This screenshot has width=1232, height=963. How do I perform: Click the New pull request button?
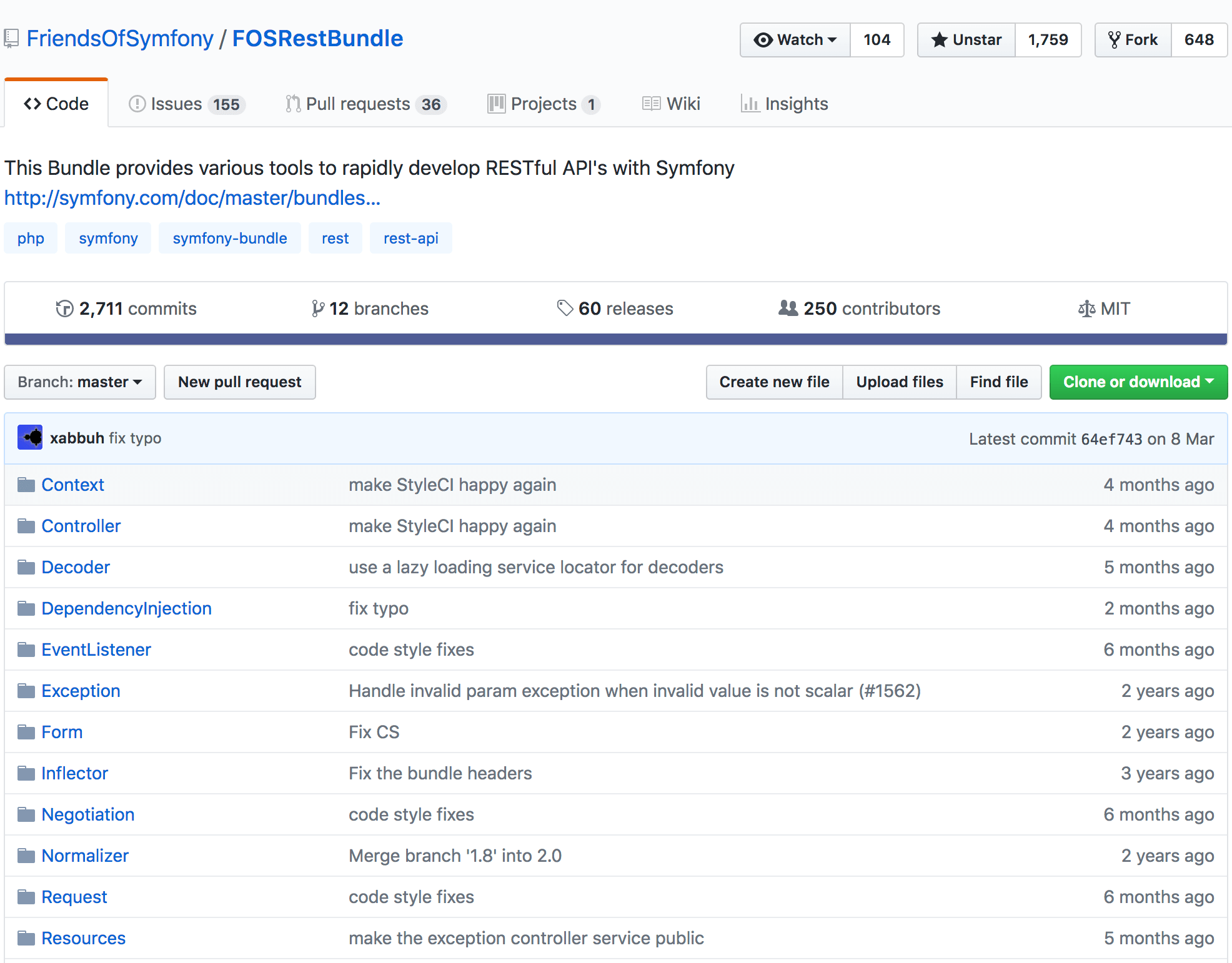[240, 382]
